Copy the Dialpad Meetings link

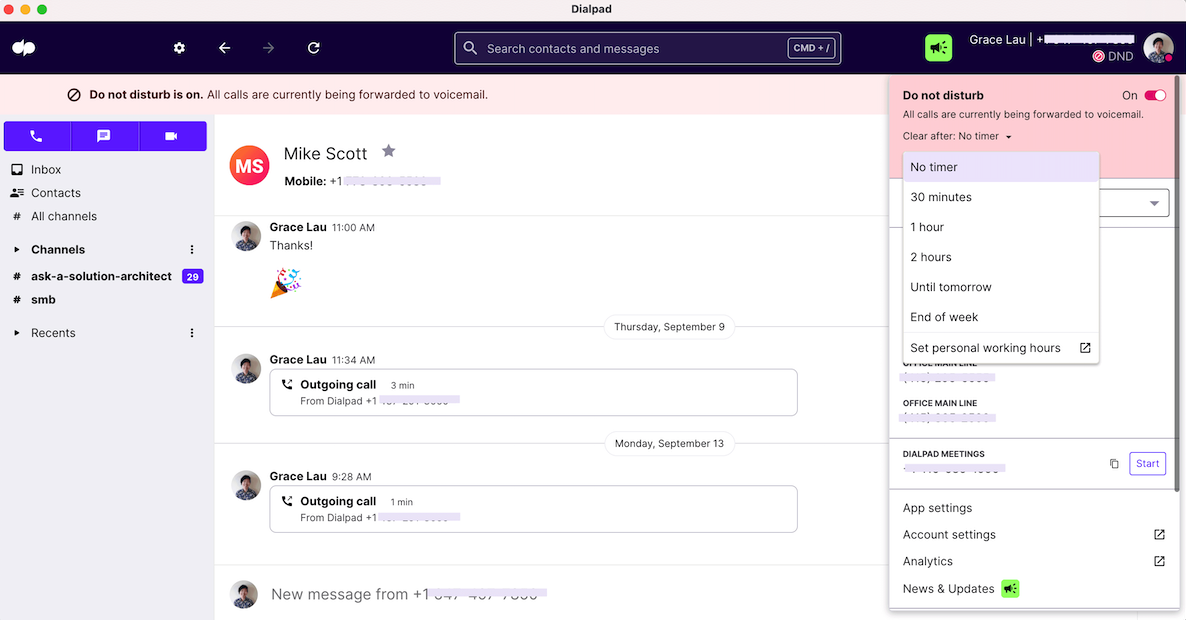tap(1114, 463)
